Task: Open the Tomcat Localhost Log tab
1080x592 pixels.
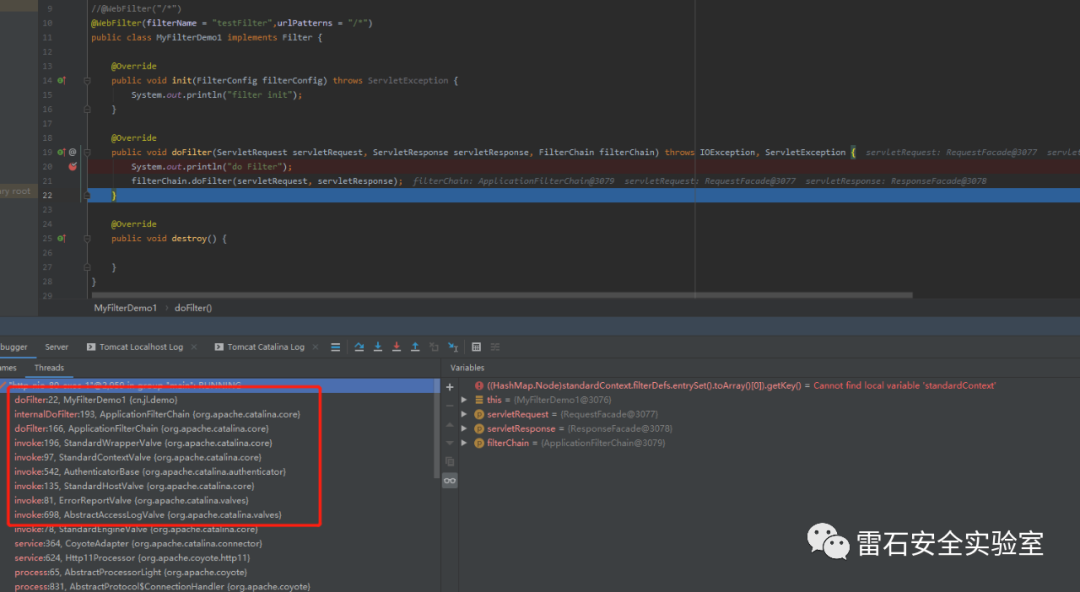Action: point(135,347)
